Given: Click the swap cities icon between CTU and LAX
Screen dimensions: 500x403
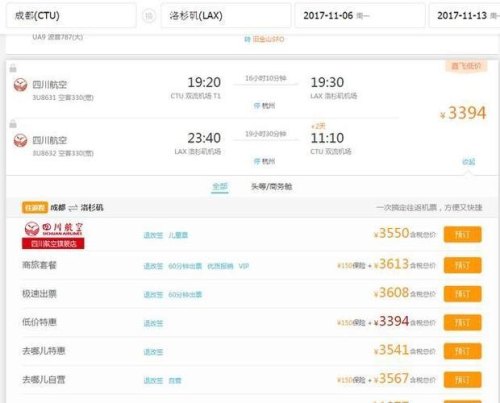Looking at the screenshot, I should 149,16.
